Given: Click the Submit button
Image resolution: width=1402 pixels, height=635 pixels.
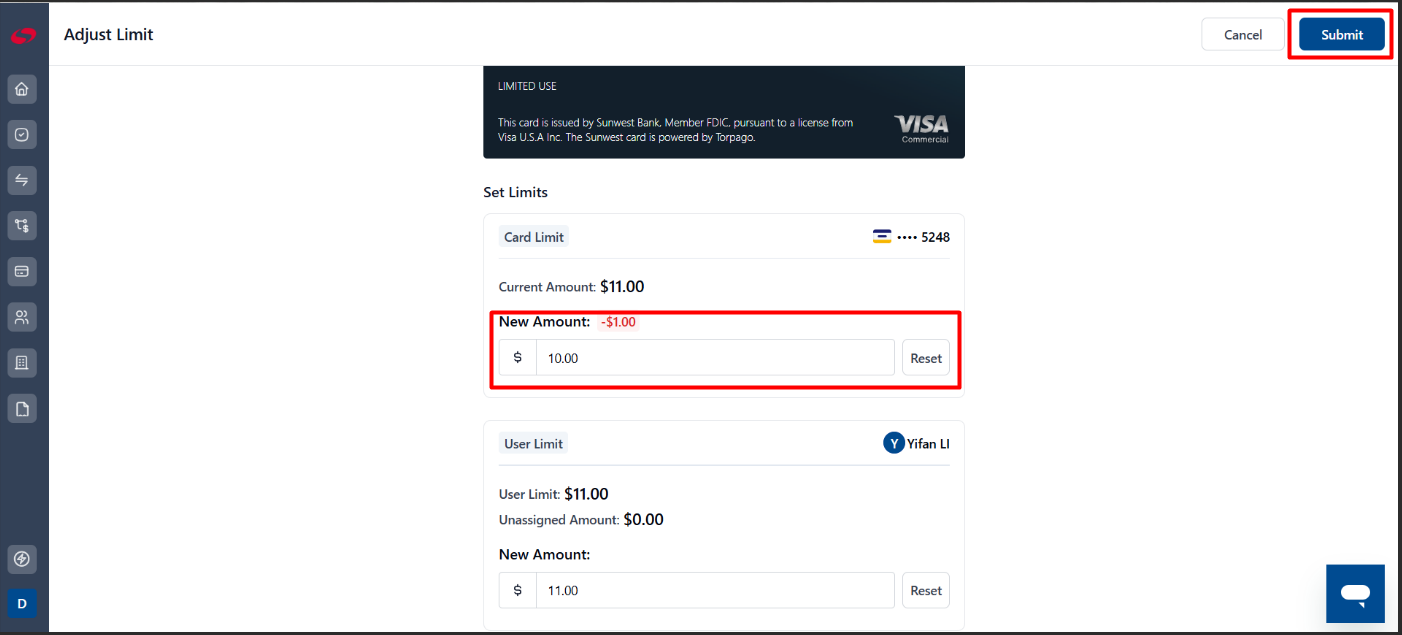Looking at the screenshot, I should tap(1341, 35).
